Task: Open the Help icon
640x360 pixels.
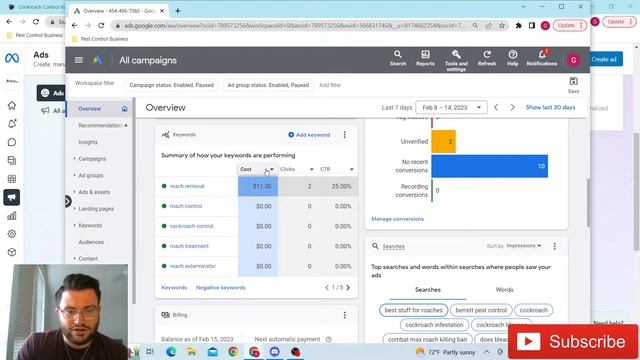Action: [513, 58]
